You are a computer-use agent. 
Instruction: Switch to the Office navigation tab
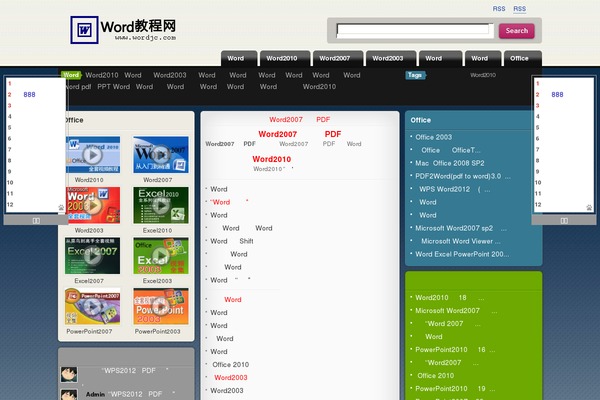(x=523, y=58)
